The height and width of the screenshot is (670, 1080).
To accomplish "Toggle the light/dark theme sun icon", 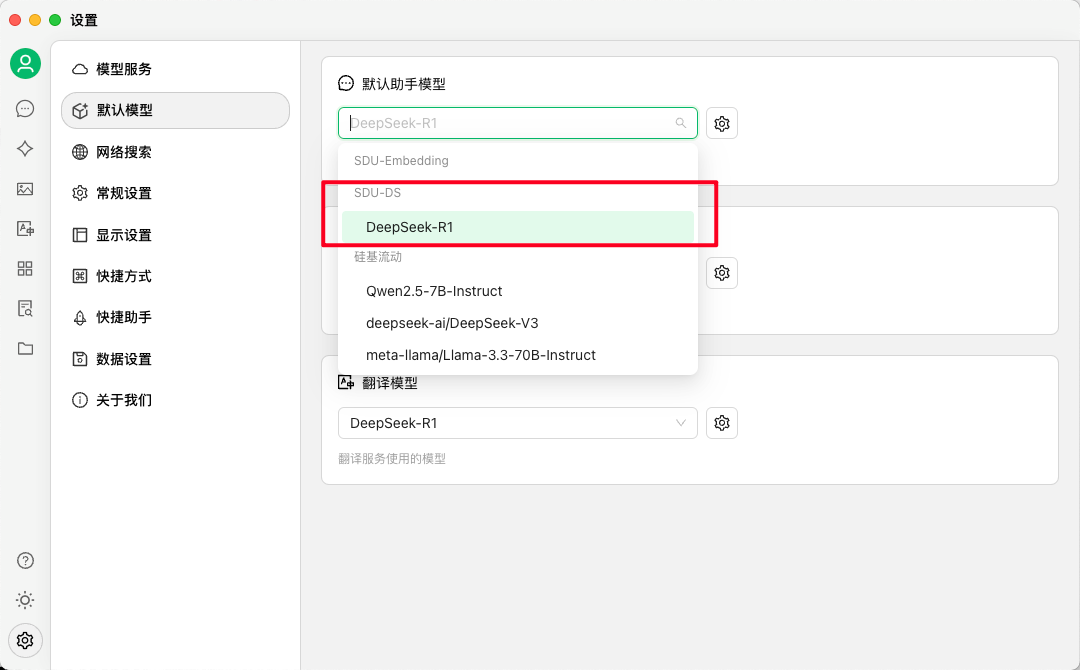I will (x=25, y=600).
